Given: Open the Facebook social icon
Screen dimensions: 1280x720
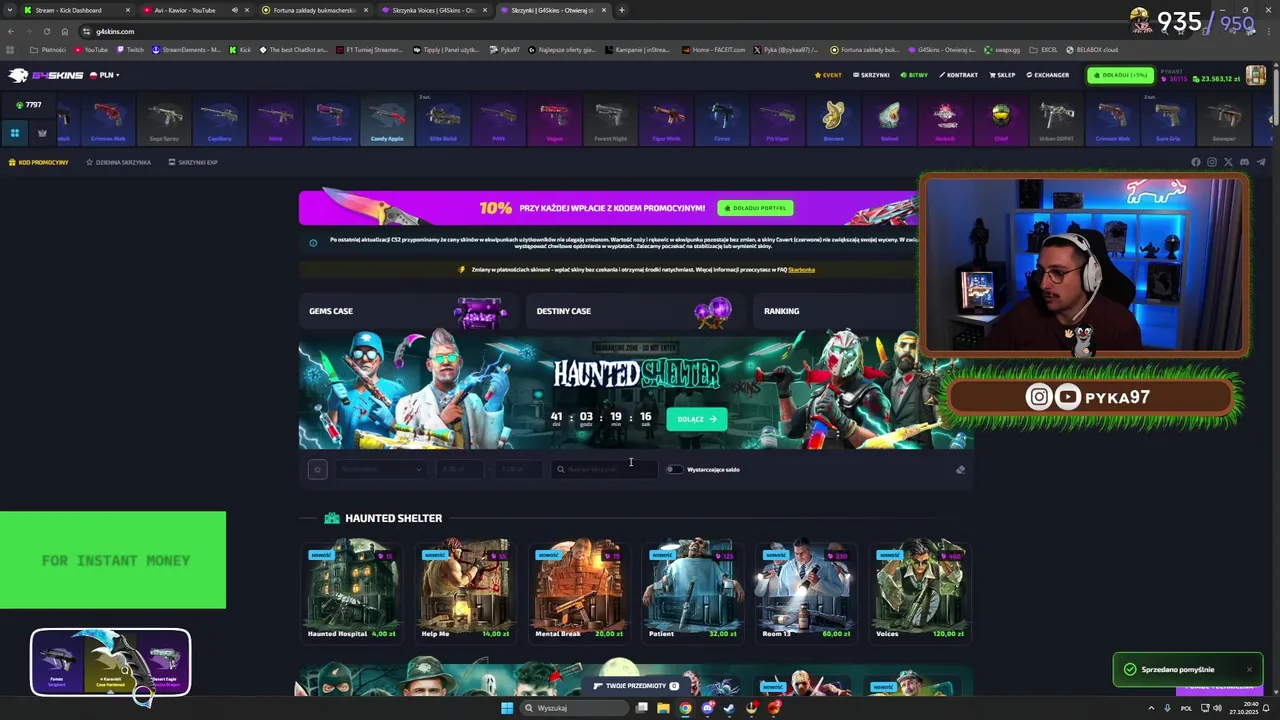Looking at the screenshot, I should [1195, 162].
